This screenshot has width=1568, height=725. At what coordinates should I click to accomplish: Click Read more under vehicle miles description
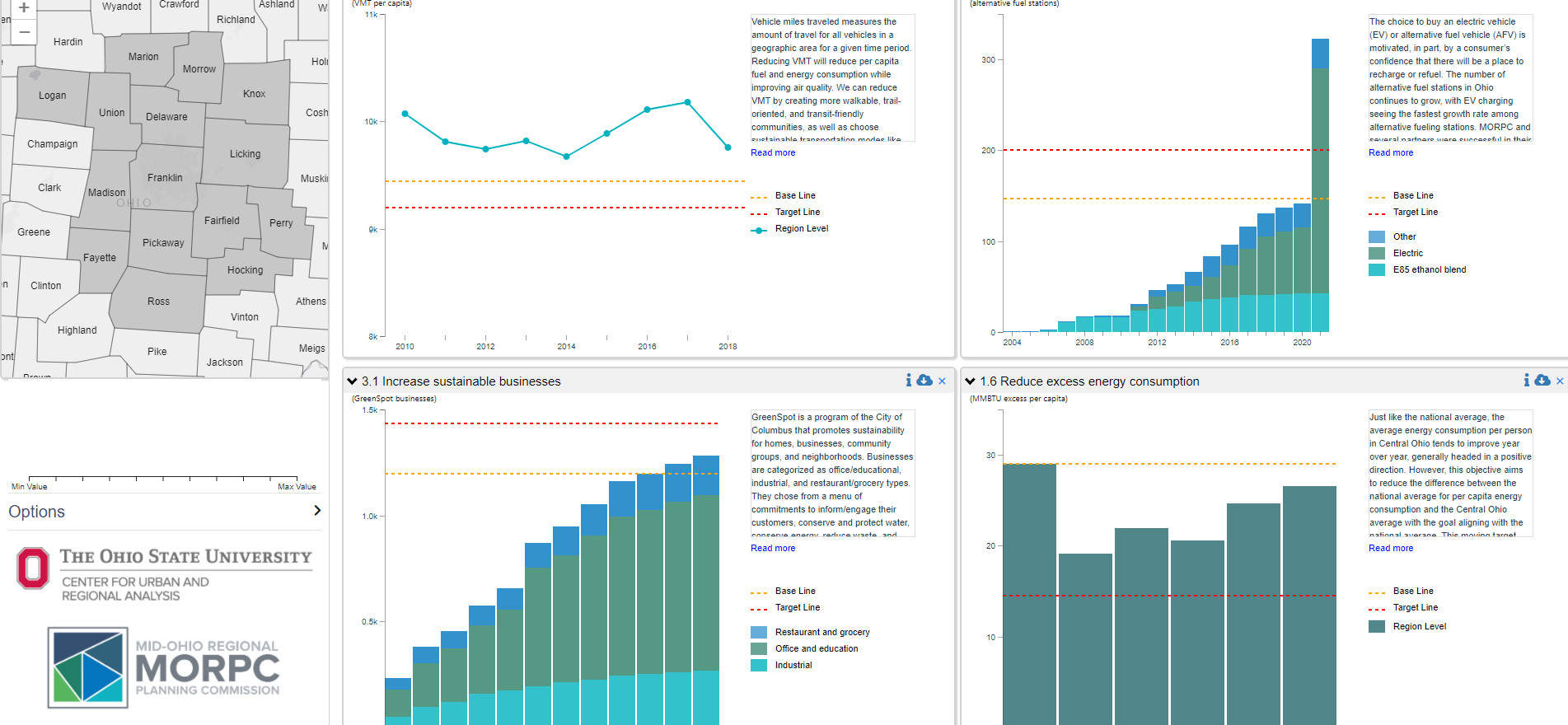point(773,152)
